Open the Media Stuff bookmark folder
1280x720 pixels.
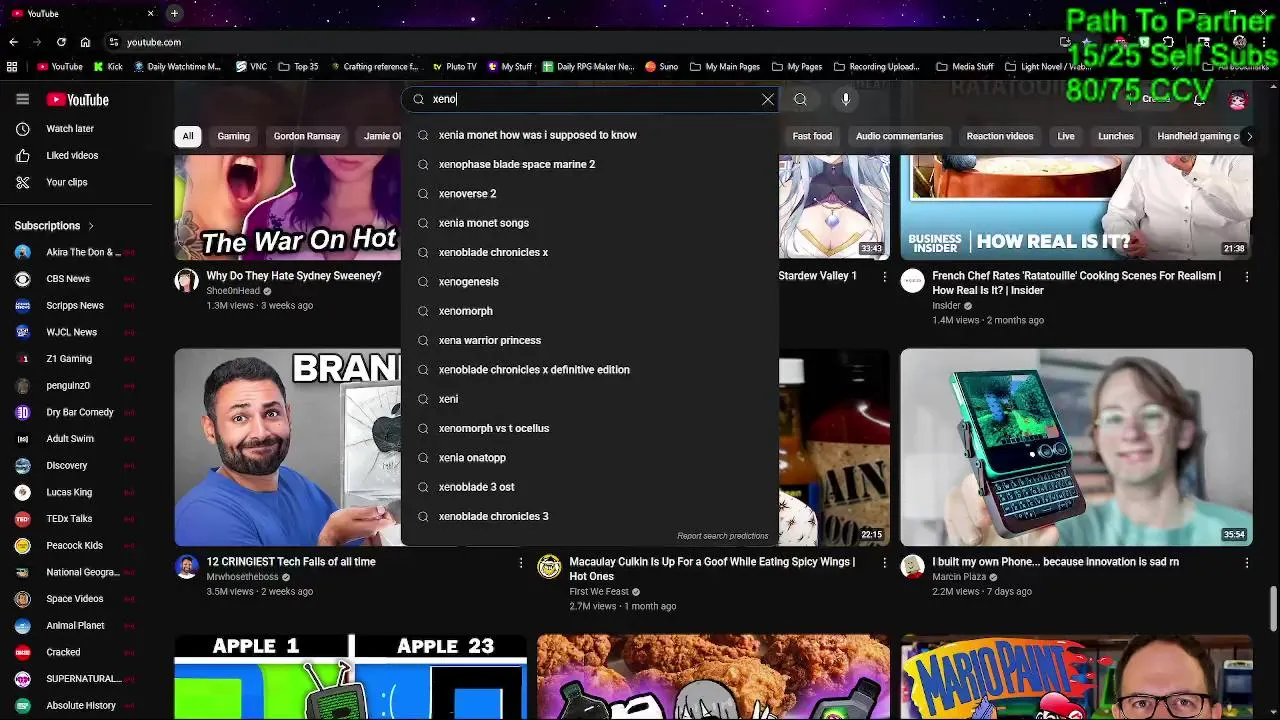tap(965, 67)
